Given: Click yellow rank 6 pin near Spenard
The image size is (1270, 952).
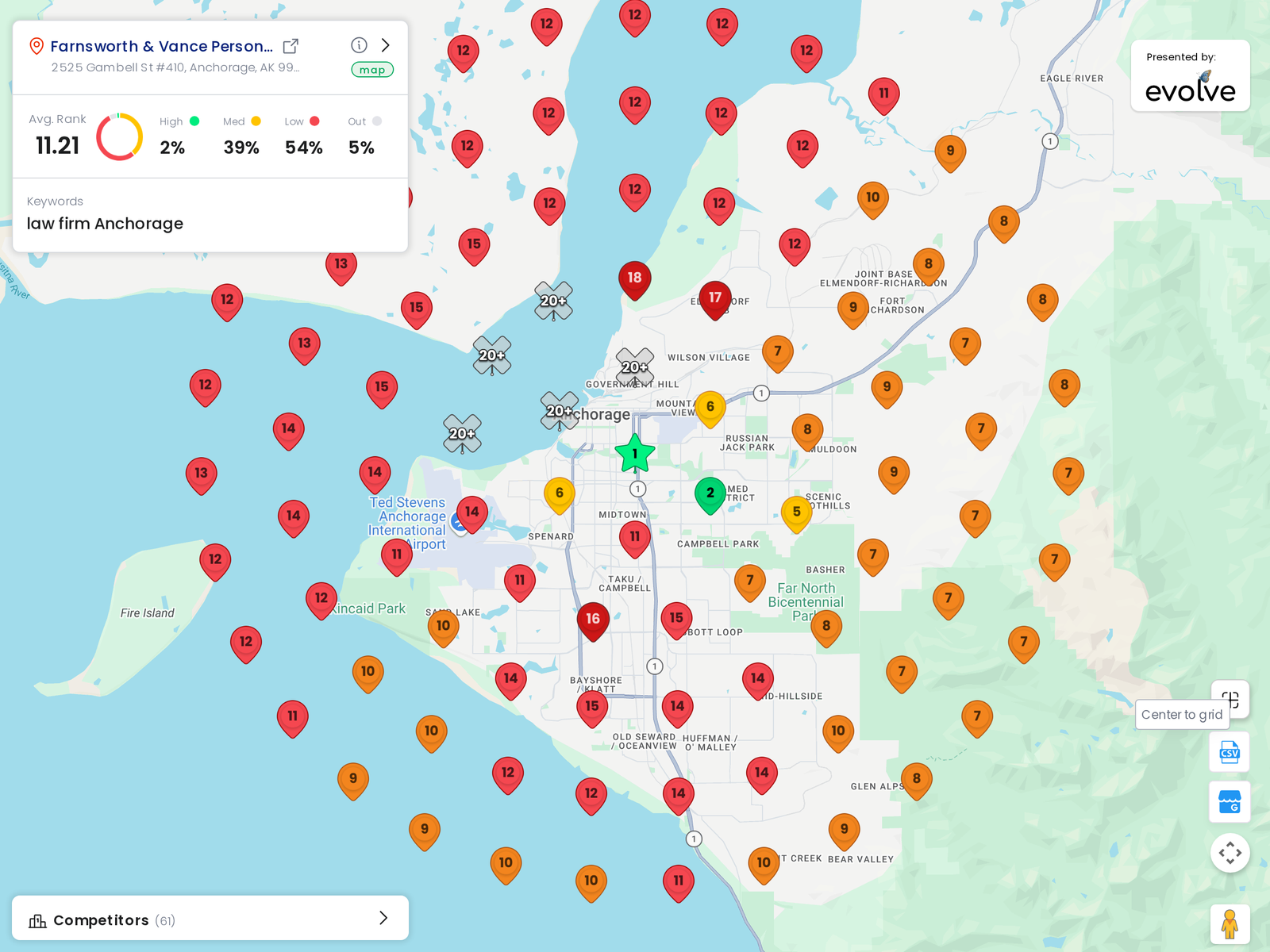Looking at the screenshot, I should 560,495.
